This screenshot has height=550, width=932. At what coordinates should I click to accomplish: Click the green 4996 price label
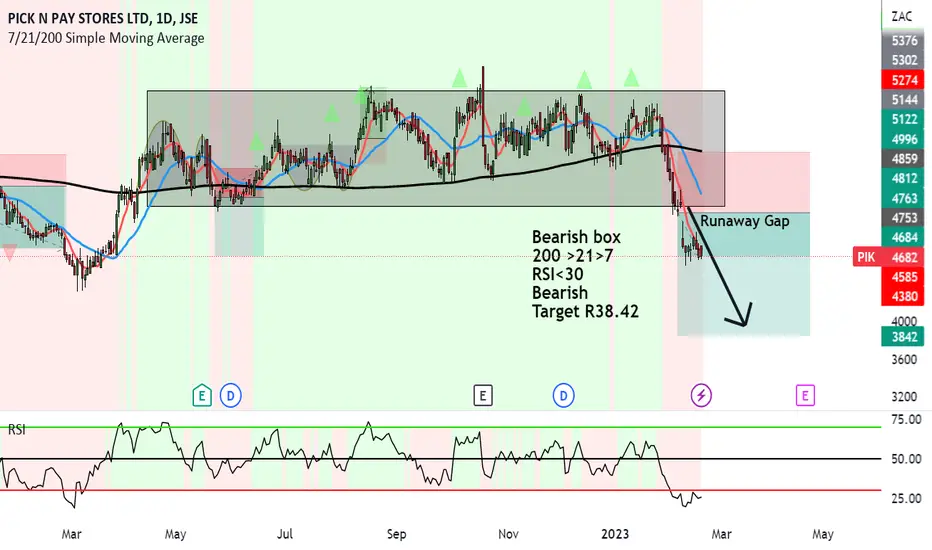904,139
